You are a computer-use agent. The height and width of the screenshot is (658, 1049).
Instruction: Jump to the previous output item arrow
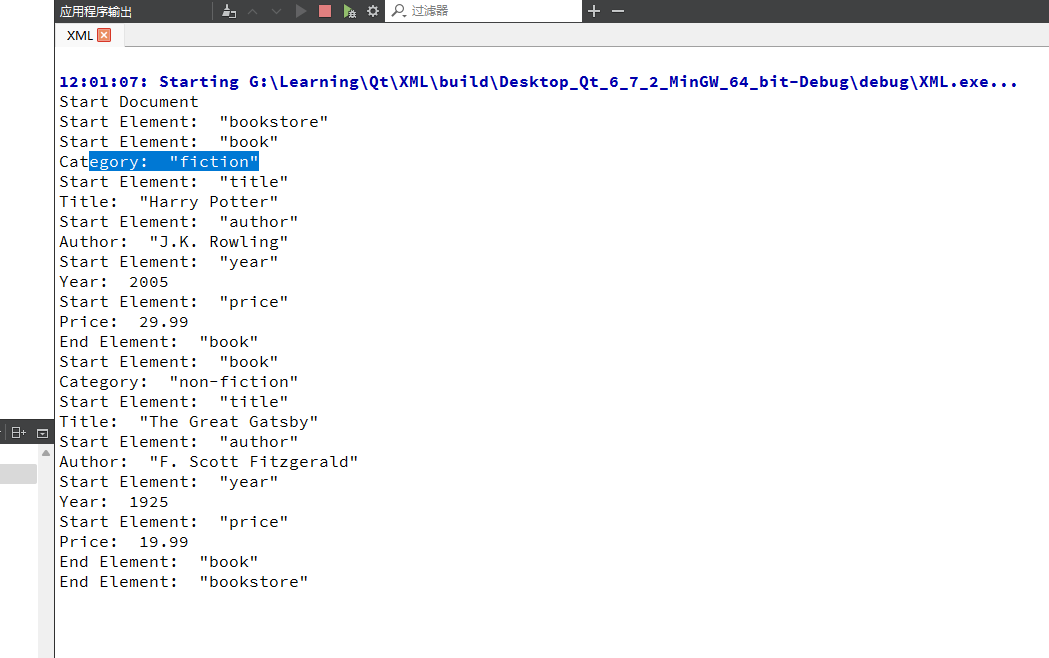pyautogui.click(x=252, y=11)
